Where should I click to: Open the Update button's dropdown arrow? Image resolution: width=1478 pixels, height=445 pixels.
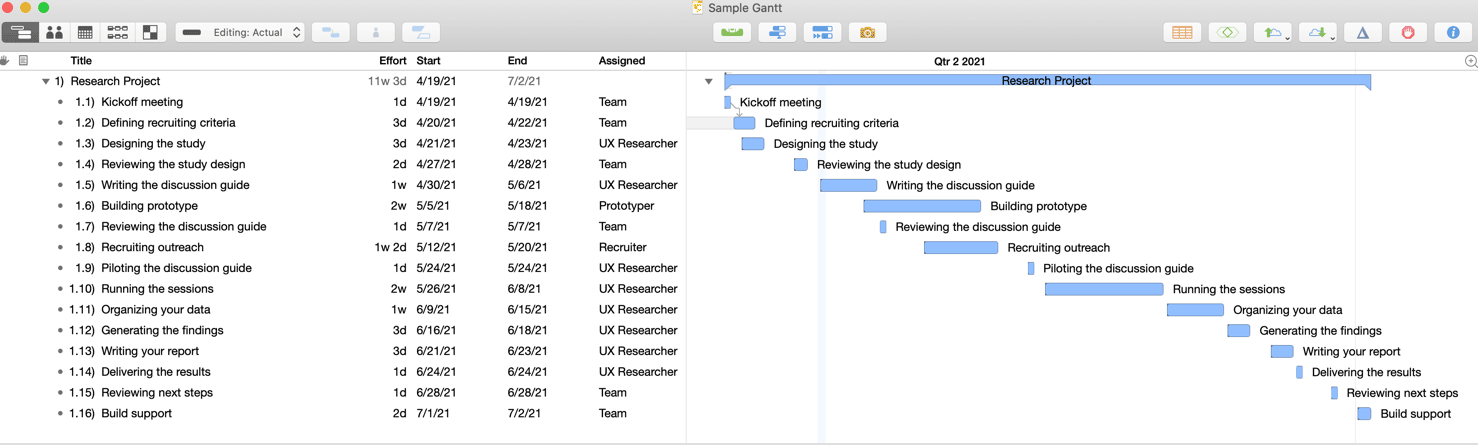pos(1333,37)
